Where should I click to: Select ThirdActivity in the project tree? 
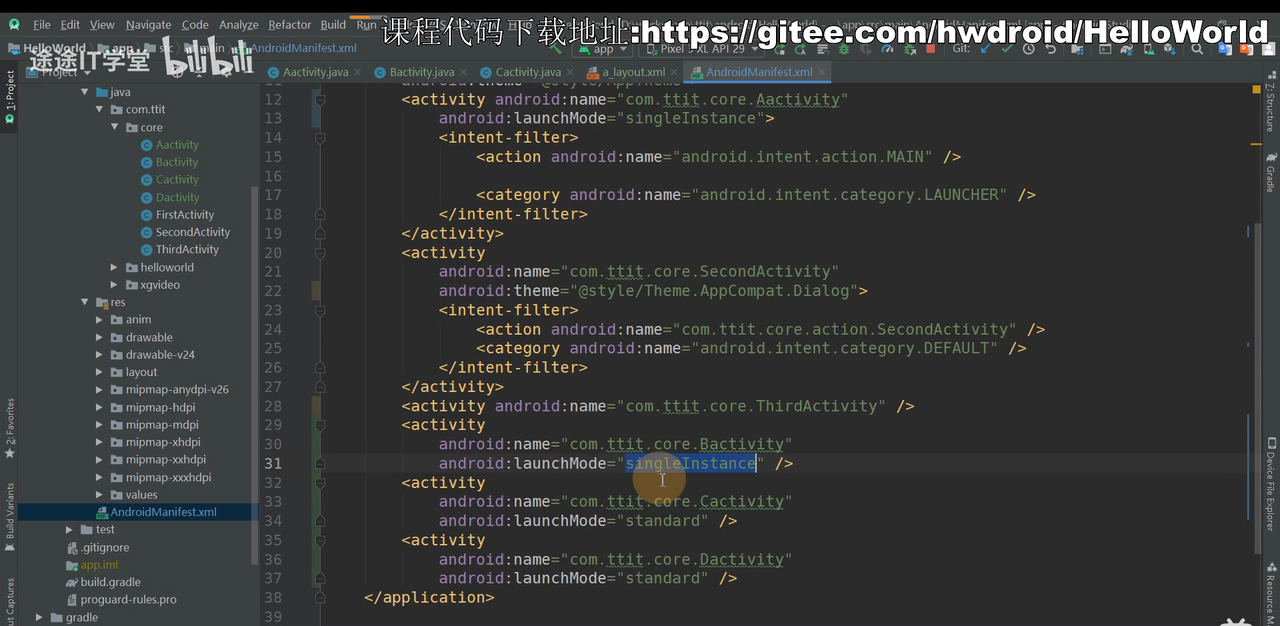[187, 250]
